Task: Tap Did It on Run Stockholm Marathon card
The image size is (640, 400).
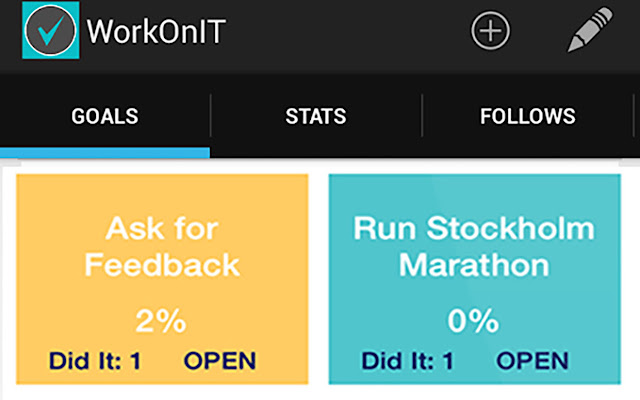Action: [x=408, y=360]
